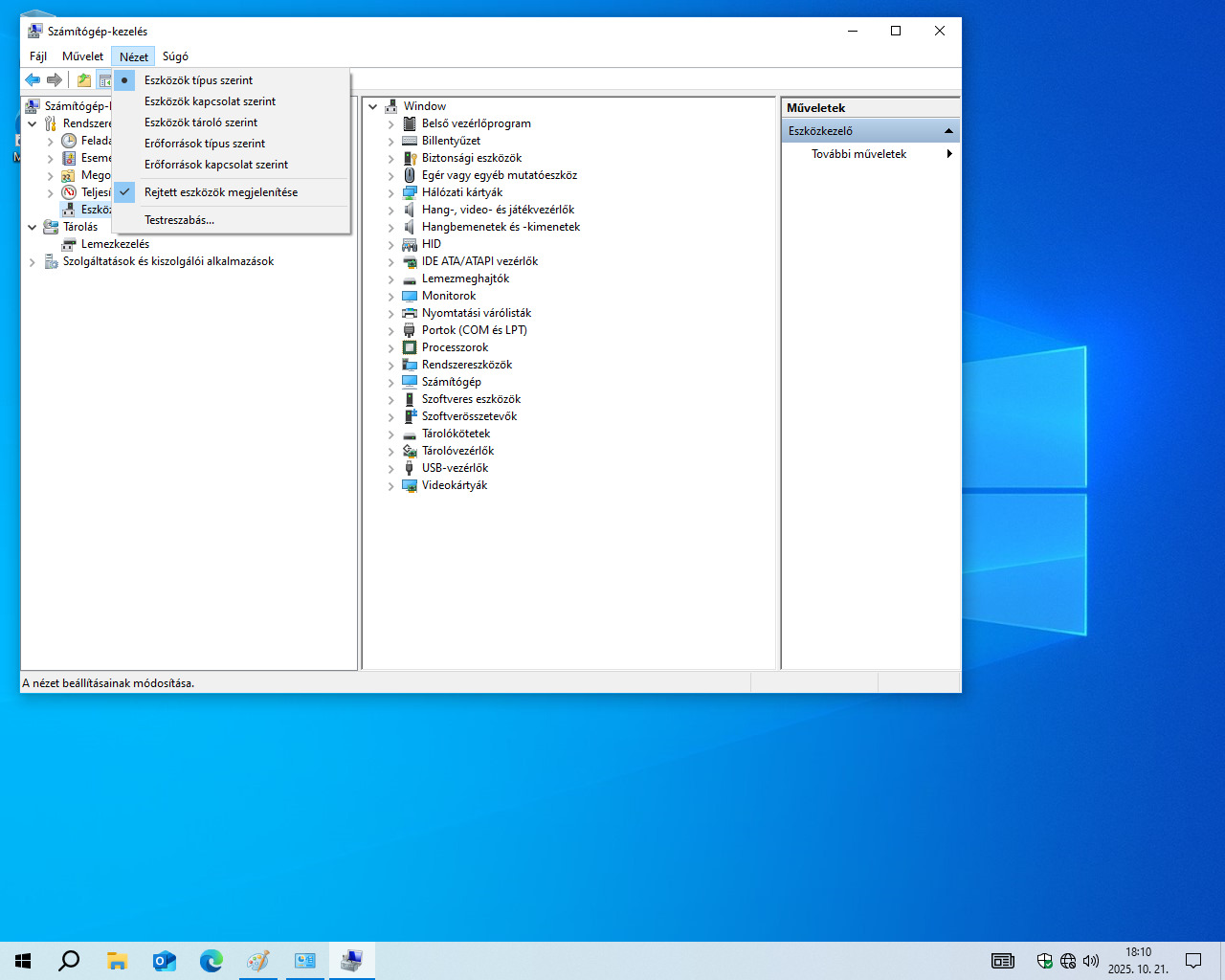The height and width of the screenshot is (980, 1225).
Task: Click the Monitorok display icon
Action: (410, 296)
